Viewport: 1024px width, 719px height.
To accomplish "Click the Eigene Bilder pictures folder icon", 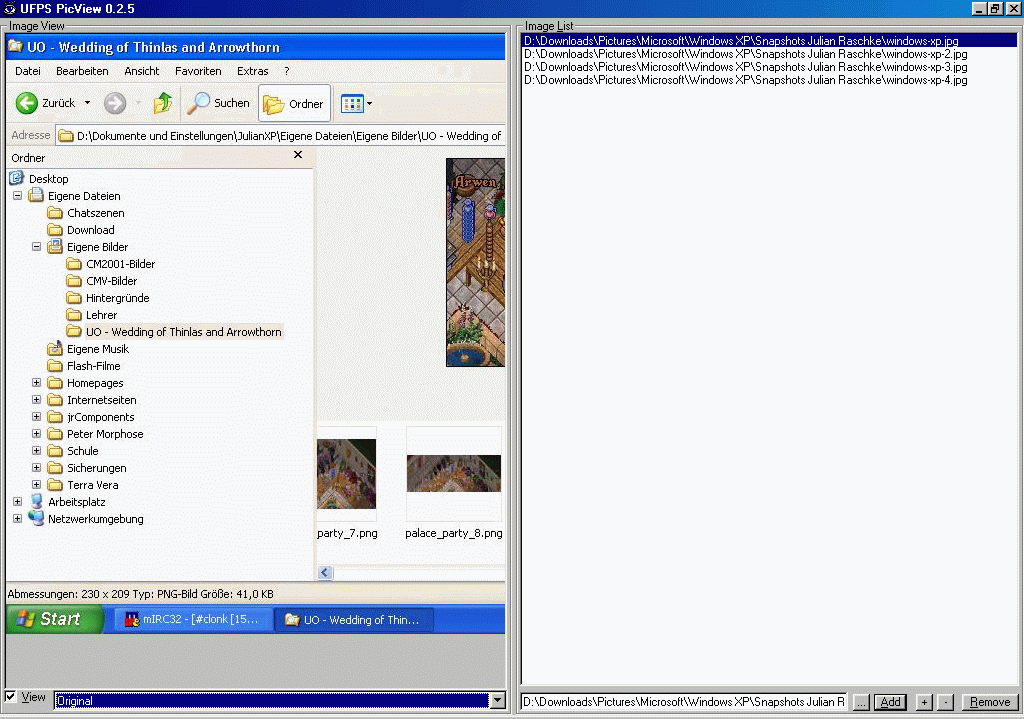I will coord(55,247).
